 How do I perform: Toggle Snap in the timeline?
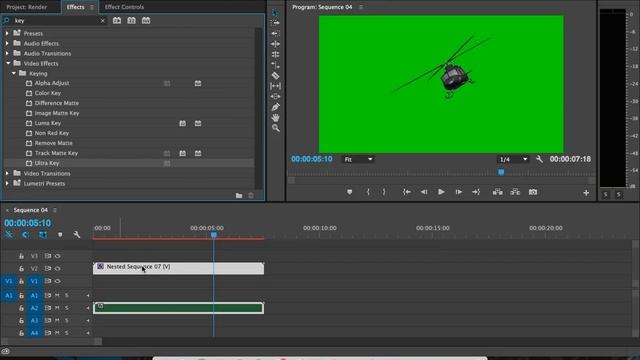tap(26, 234)
